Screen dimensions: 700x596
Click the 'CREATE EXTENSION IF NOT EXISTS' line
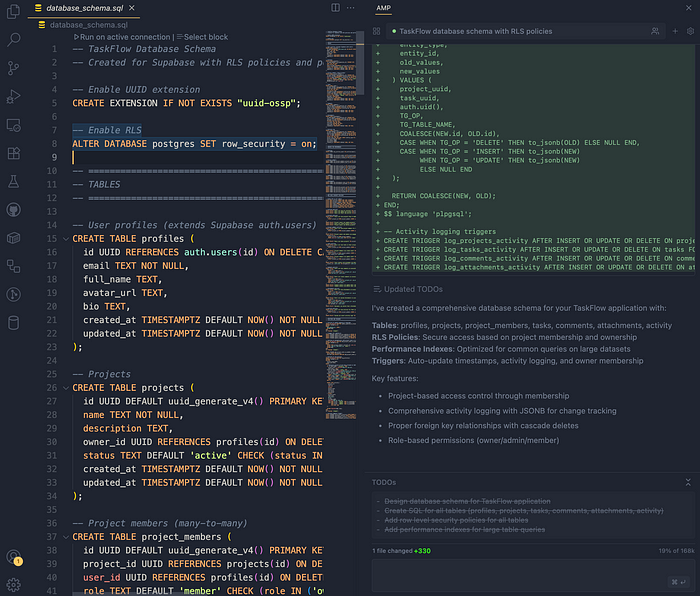(x=187, y=103)
